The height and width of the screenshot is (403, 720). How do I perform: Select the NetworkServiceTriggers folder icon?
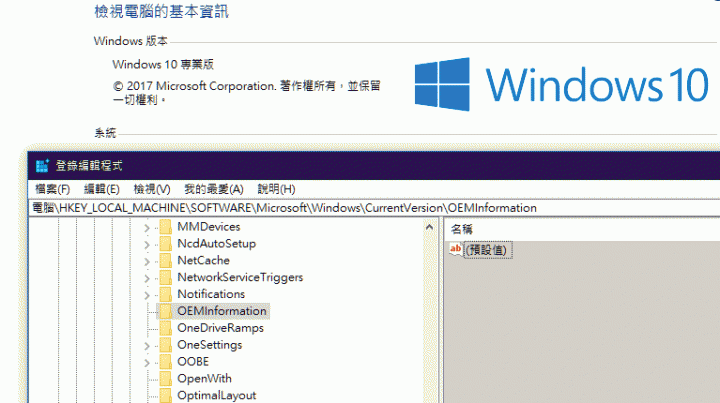pos(165,277)
